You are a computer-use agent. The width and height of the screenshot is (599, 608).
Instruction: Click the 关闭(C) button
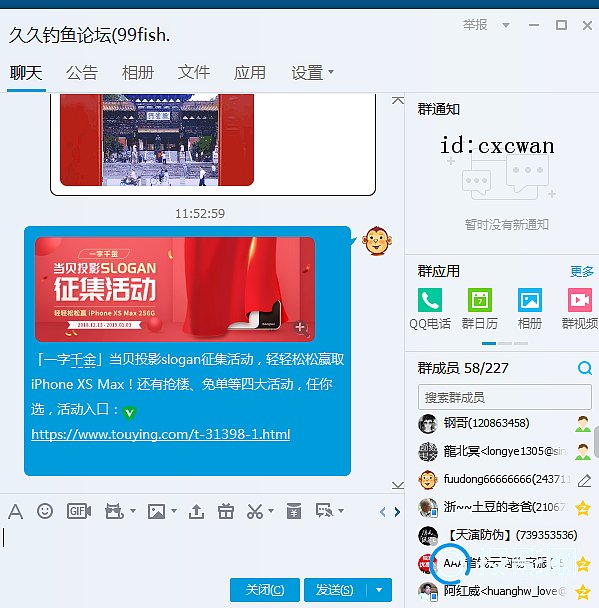[x=265, y=590]
